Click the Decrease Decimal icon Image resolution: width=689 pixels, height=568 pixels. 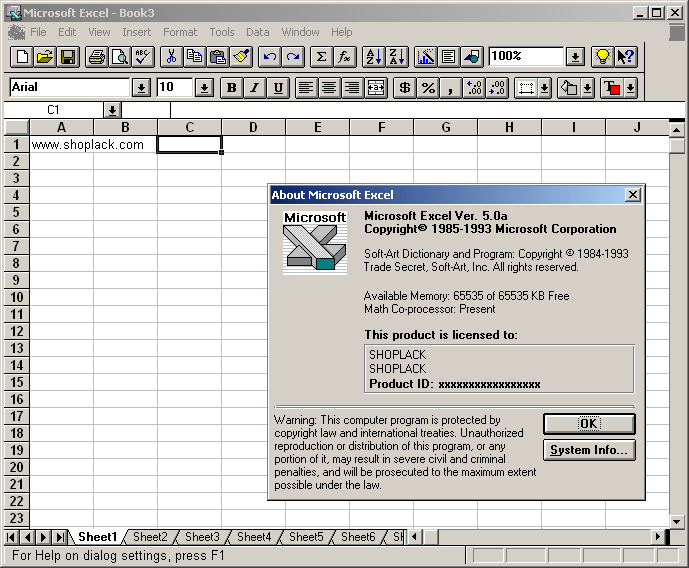click(497, 88)
